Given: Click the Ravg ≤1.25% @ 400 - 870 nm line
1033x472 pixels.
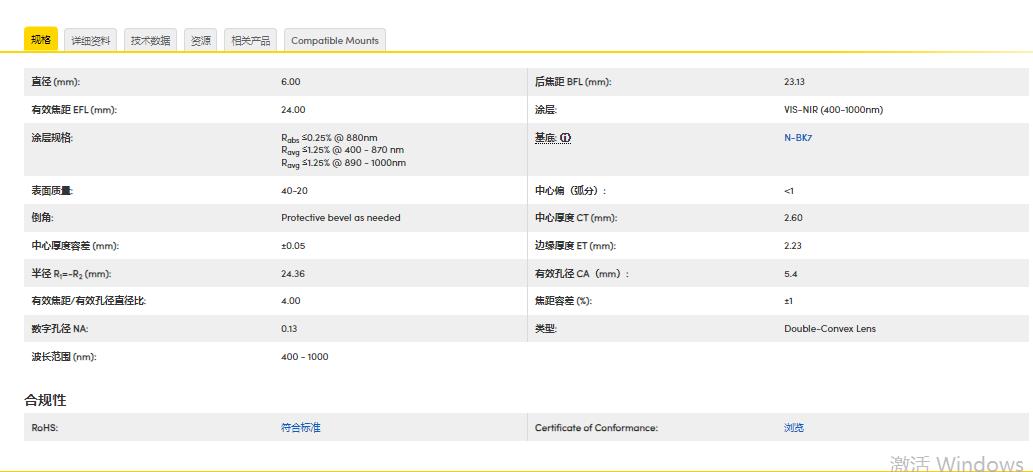Looking at the screenshot, I should click(343, 150).
